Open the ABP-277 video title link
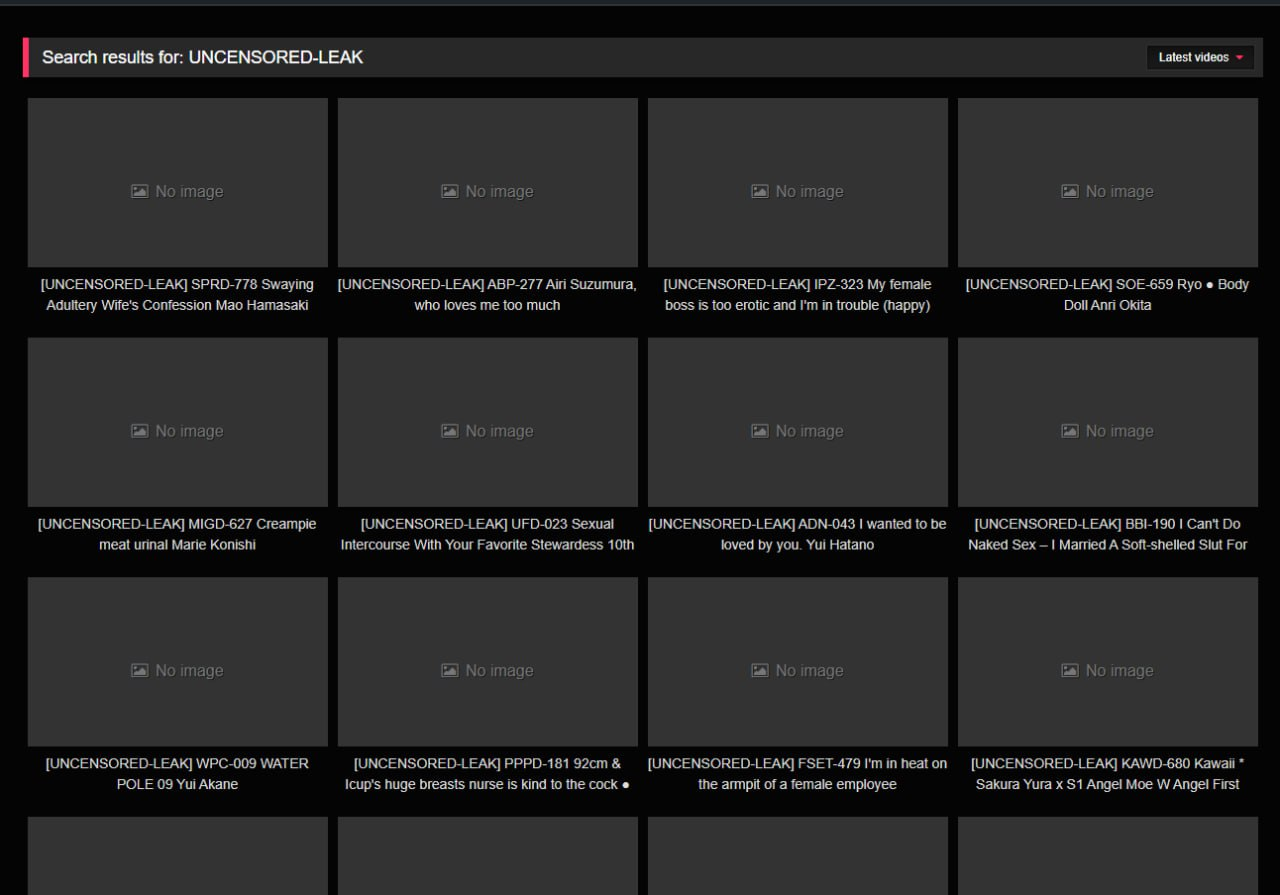1280x895 pixels. (x=487, y=295)
